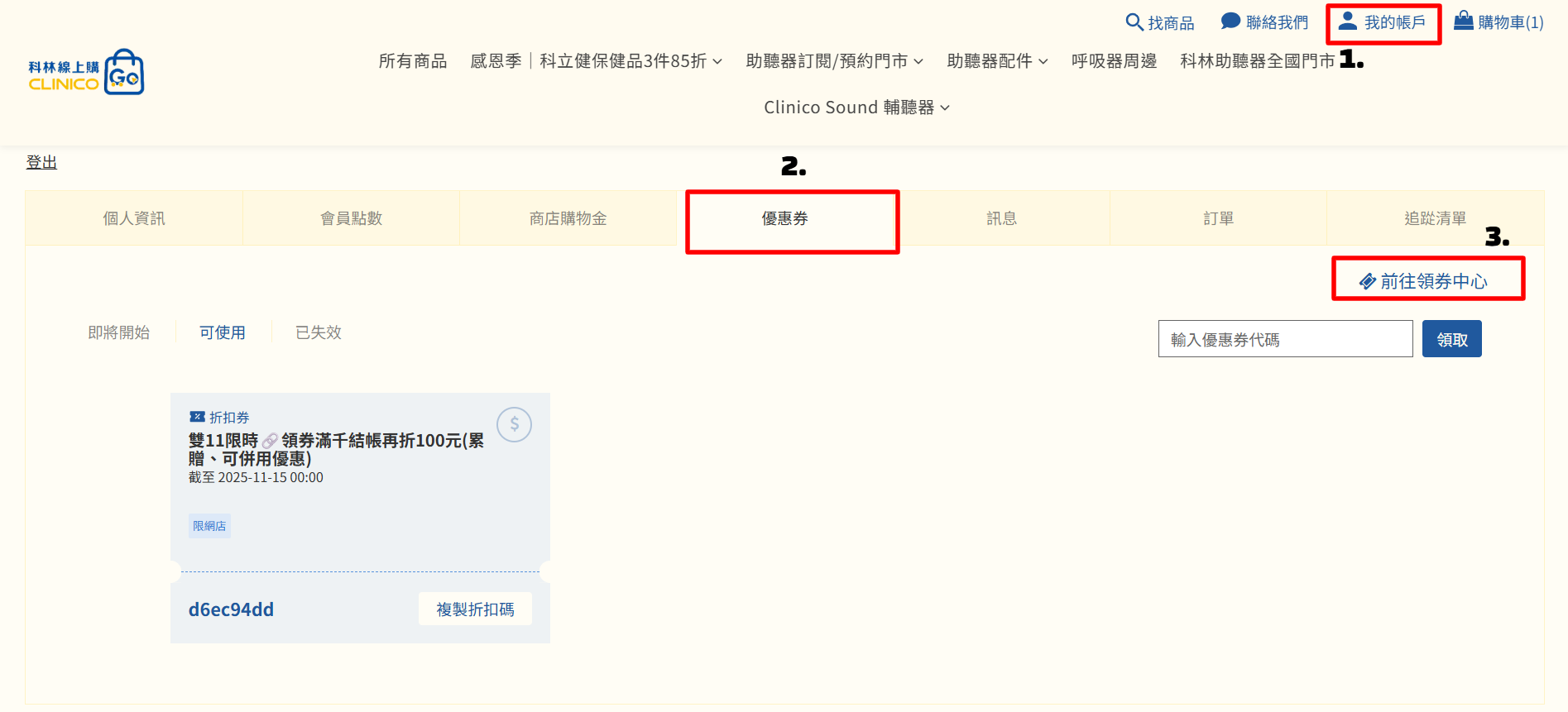
Task: Focus the 輸入優惠券代碼 input field
Action: pos(1286,339)
